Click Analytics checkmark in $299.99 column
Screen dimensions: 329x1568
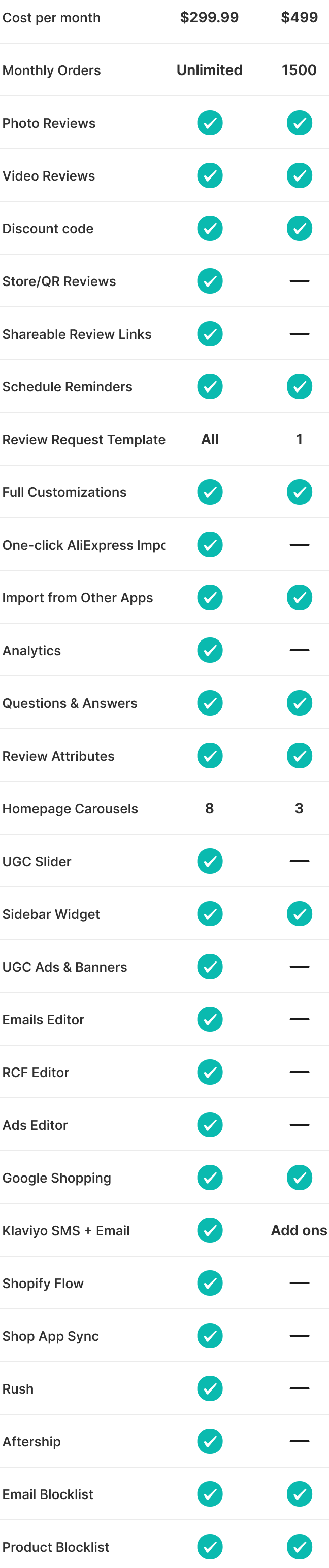210,650
